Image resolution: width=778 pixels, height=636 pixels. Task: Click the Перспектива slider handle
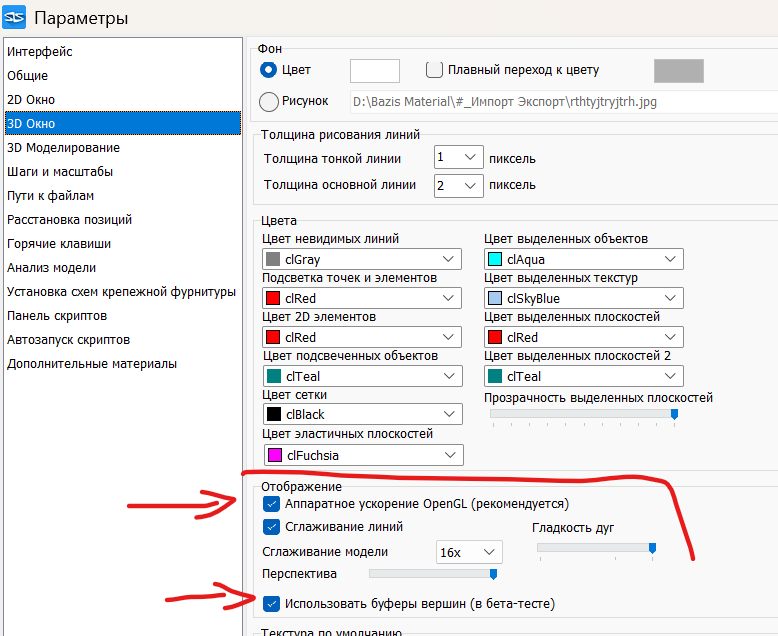tap(493, 574)
